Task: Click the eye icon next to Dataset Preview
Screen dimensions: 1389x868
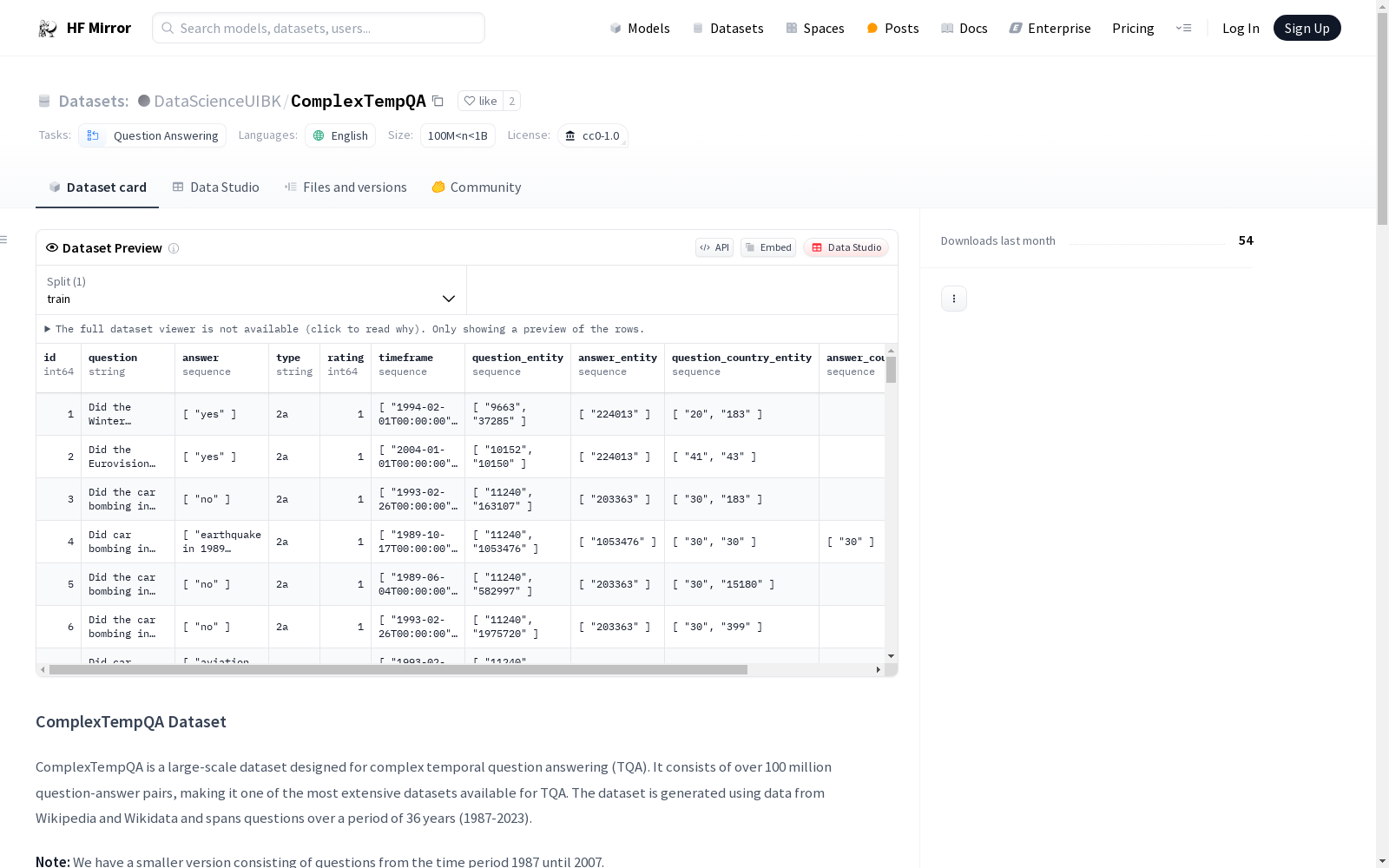Action: [x=52, y=247]
